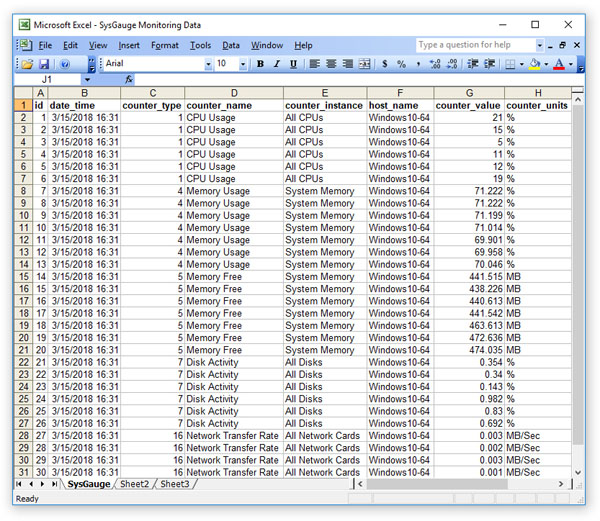Click cell with value 474.035
Viewport: 600px width, 521px height.
tap(469, 350)
